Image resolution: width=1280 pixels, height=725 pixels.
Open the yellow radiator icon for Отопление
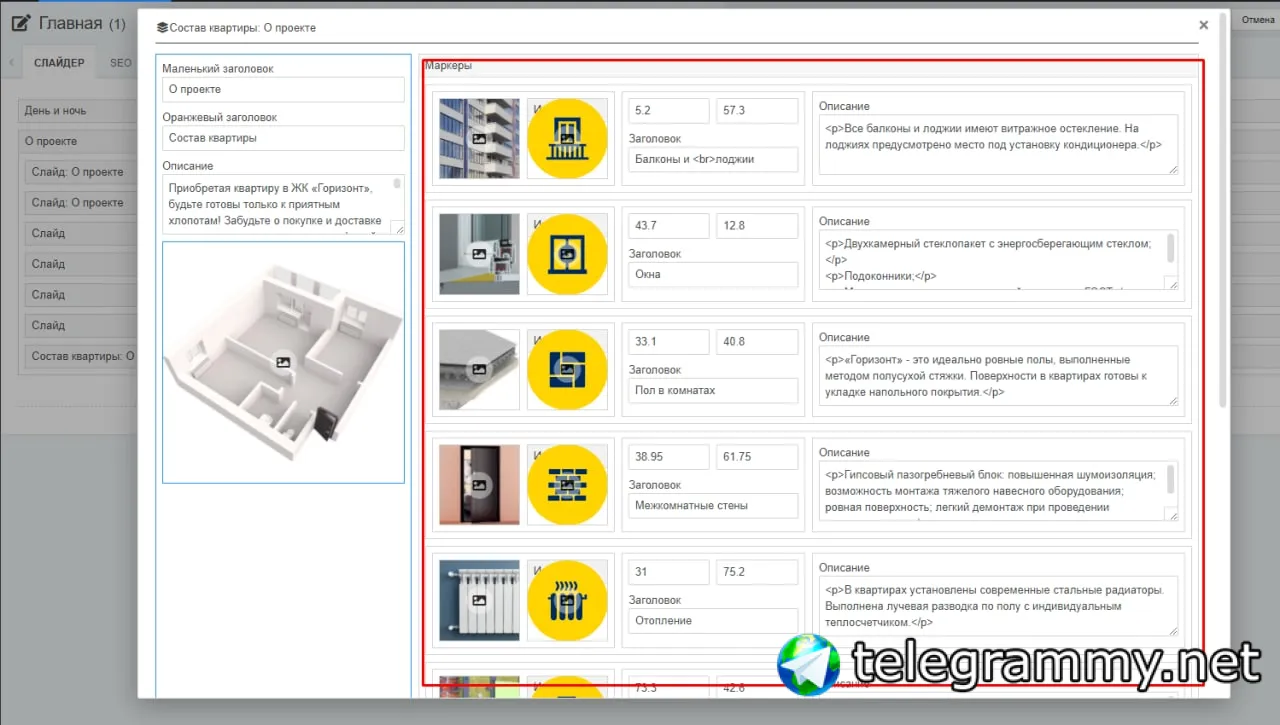point(567,600)
